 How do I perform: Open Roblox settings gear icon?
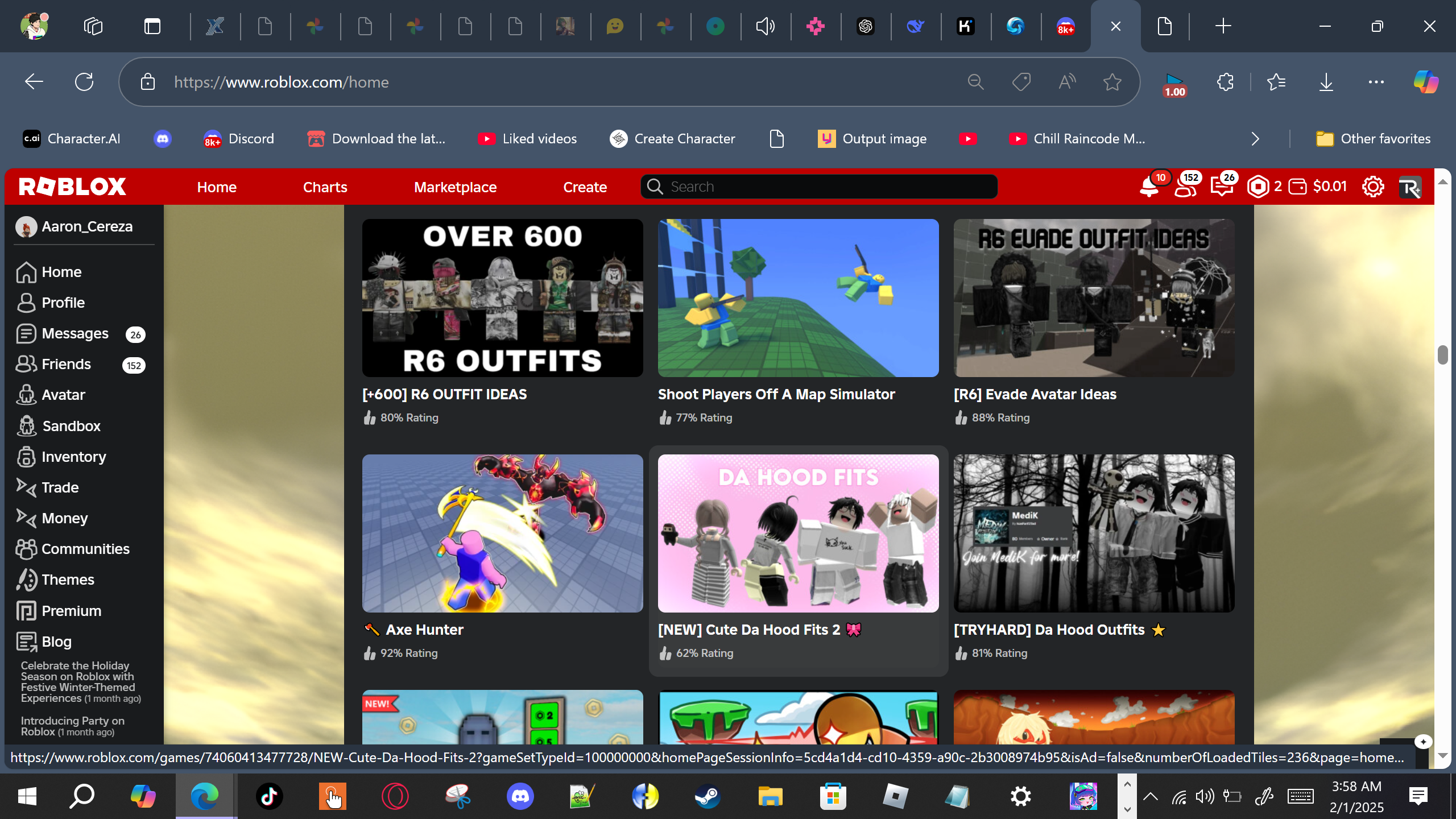click(x=1372, y=187)
